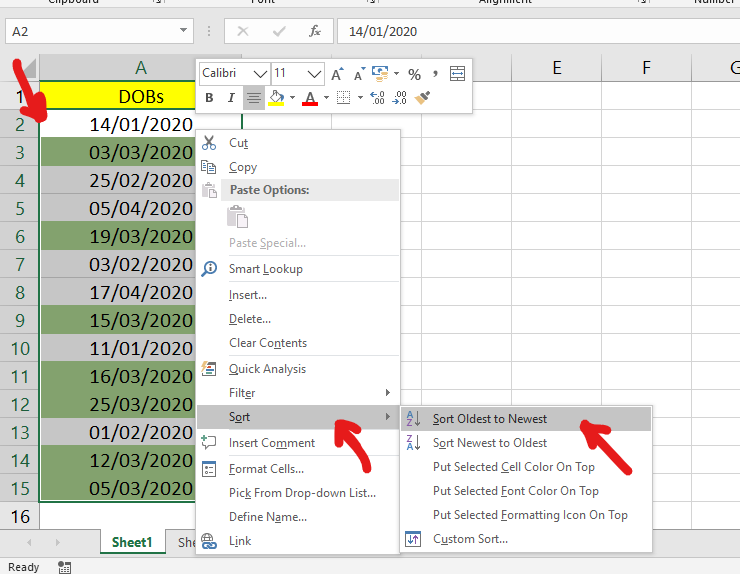
Task: Expand the Sort submenu
Action: [298, 417]
